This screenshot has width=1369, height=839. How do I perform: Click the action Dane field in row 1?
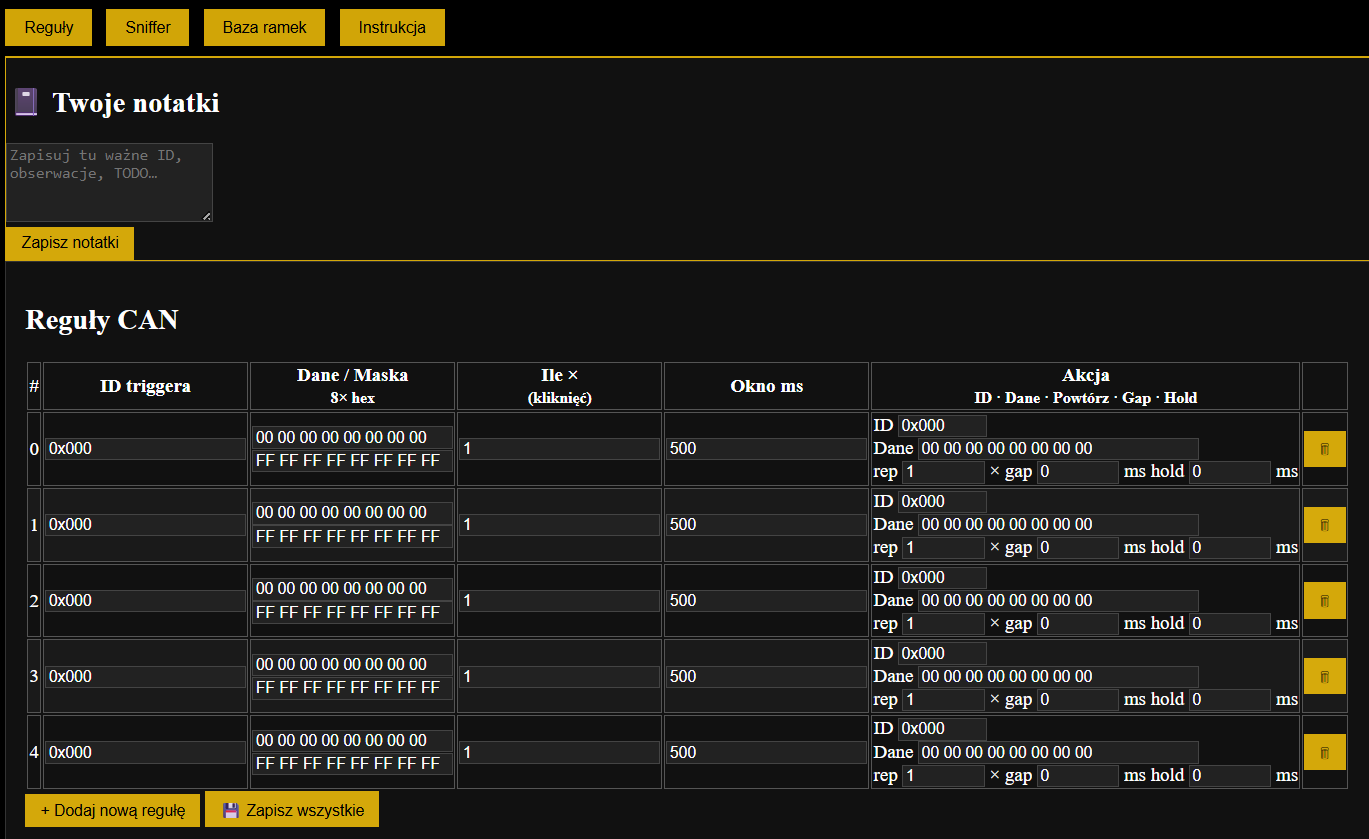coord(1058,525)
